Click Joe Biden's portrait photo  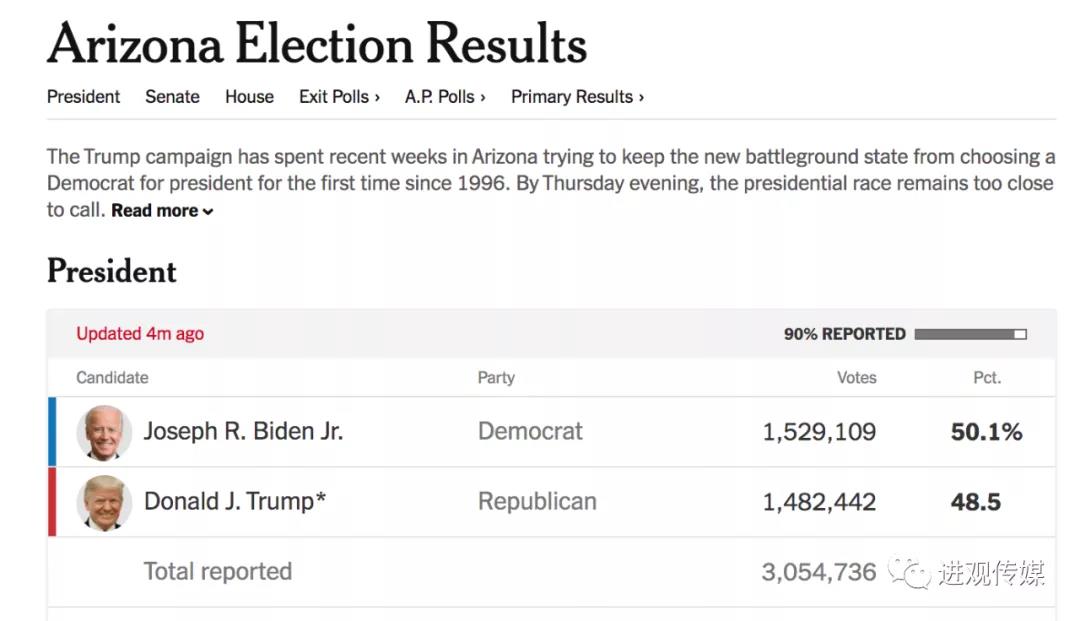coord(104,432)
